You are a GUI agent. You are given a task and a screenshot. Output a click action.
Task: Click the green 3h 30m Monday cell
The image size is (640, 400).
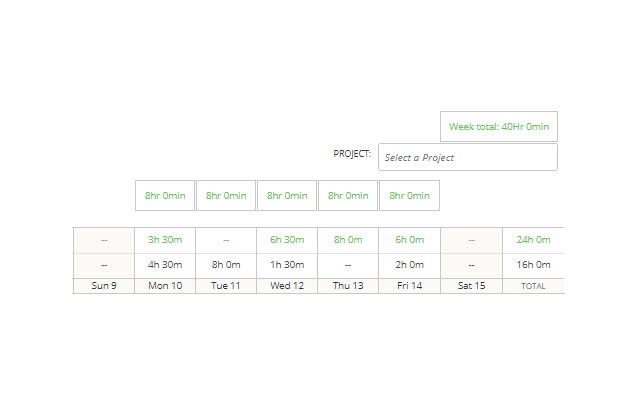click(165, 240)
